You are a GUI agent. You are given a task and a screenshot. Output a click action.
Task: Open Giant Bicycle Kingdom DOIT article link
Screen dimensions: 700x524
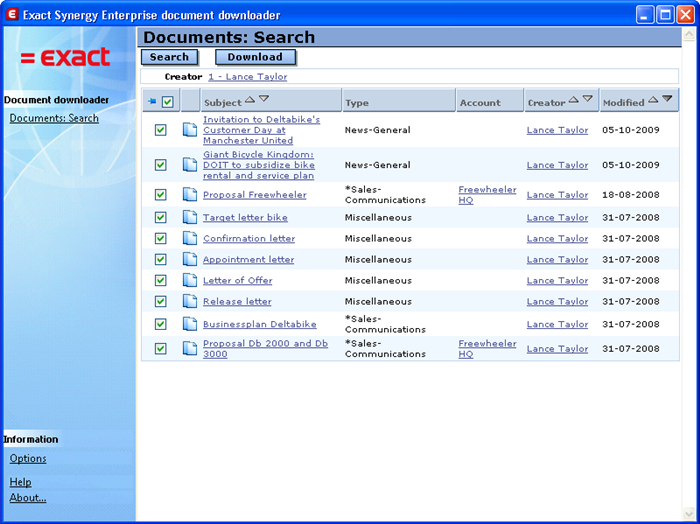point(258,165)
